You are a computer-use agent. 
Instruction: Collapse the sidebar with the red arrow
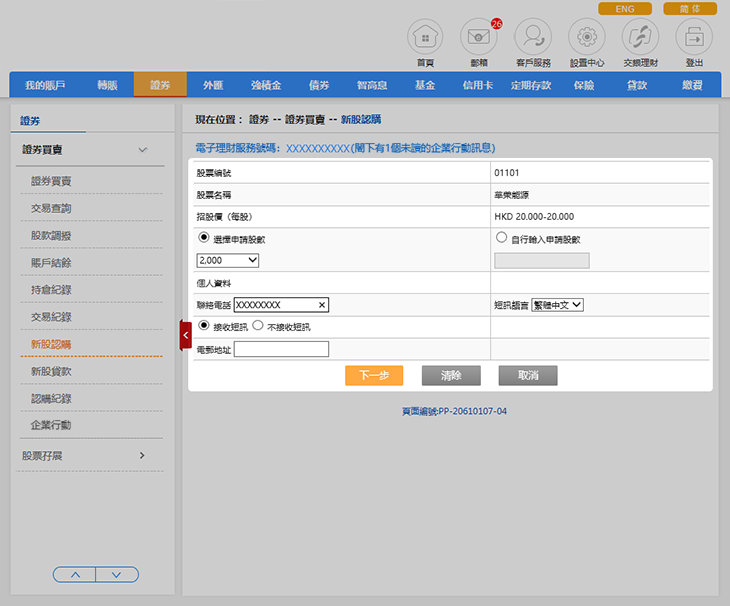(185, 335)
